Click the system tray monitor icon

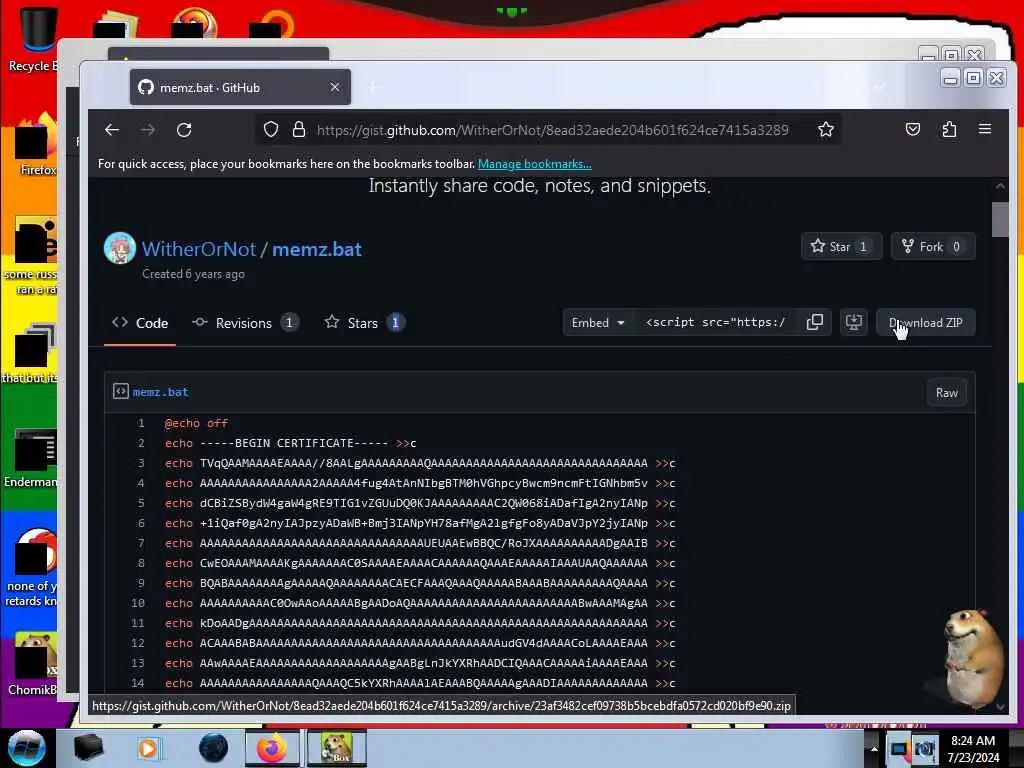pos(900,748)
